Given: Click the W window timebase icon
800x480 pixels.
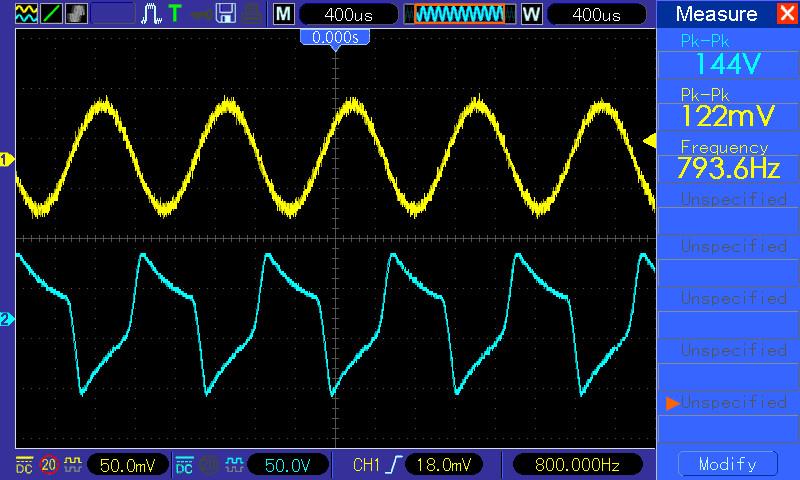Looking at the screenshot, I should pos(530,14).
